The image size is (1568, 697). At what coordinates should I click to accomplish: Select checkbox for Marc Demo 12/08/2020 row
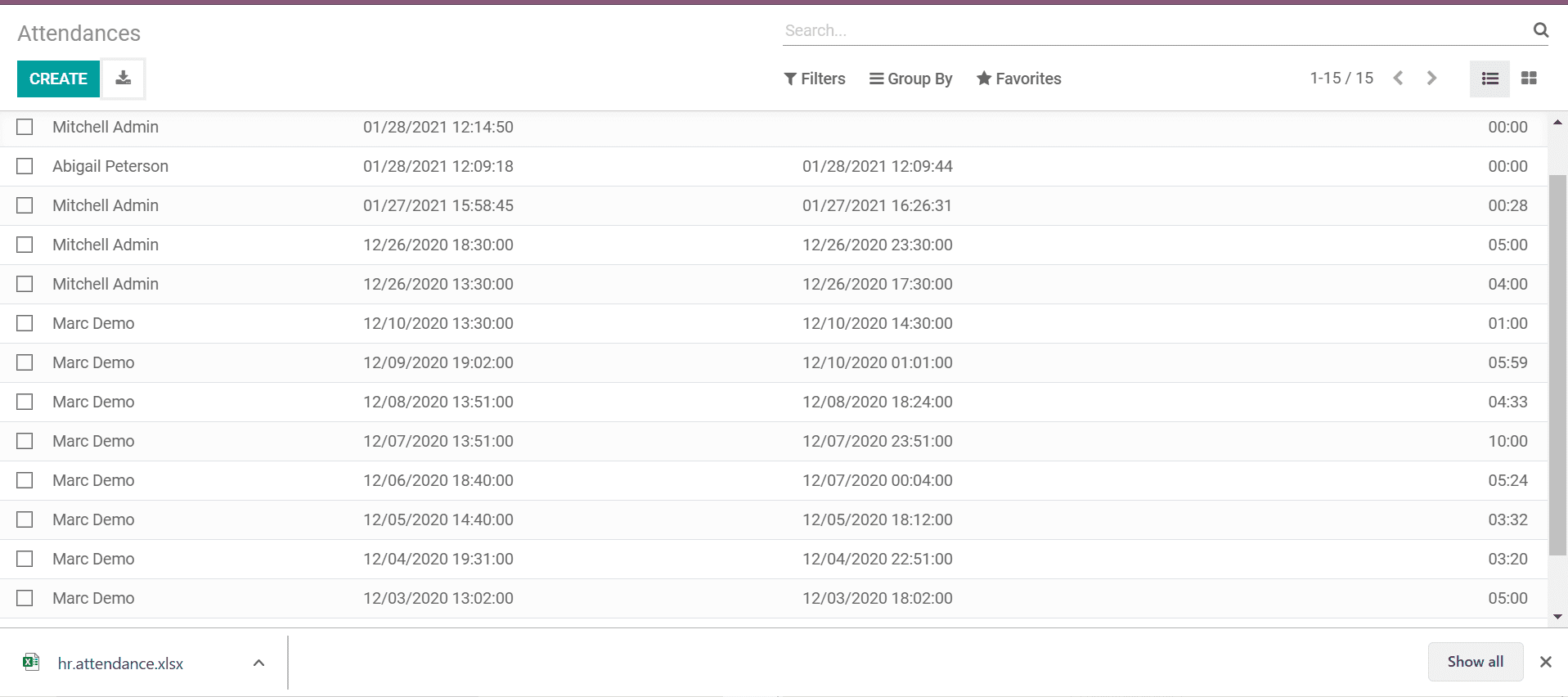(x=25, y=402)
